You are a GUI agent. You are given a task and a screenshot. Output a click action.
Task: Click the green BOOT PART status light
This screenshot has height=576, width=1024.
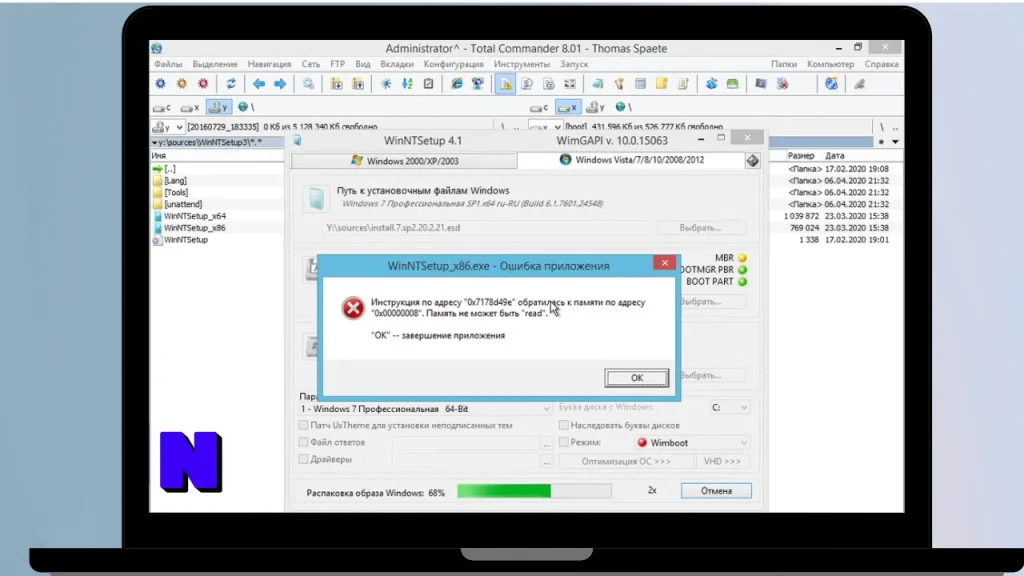743,281
